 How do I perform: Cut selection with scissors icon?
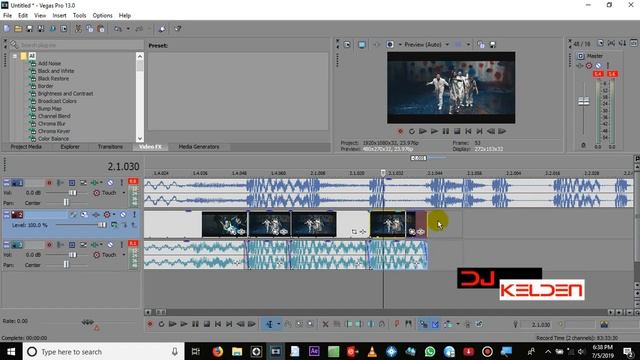[x=78, y=29]
